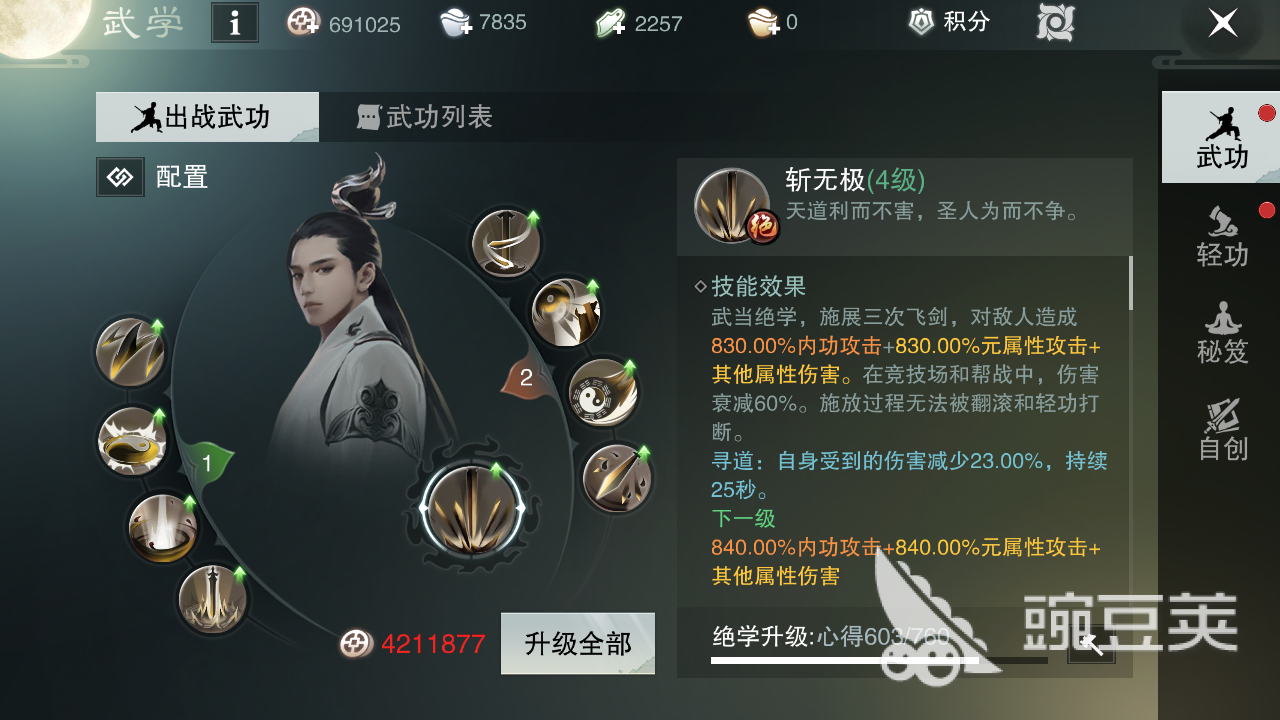Open the 积分 shield icon
Image resolution: width=1280 pixels, height=720 pixels.
921,22
